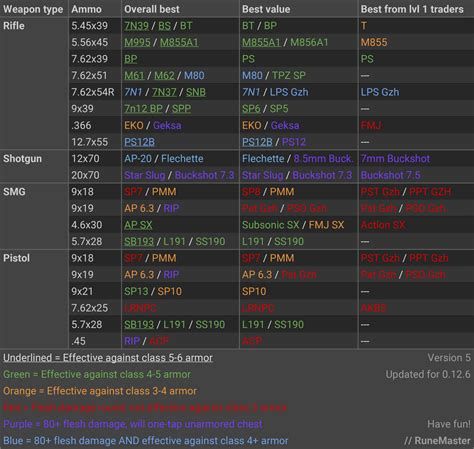
Task: Click the underlined '7N37' round
Action: click(x=164, y=92)
